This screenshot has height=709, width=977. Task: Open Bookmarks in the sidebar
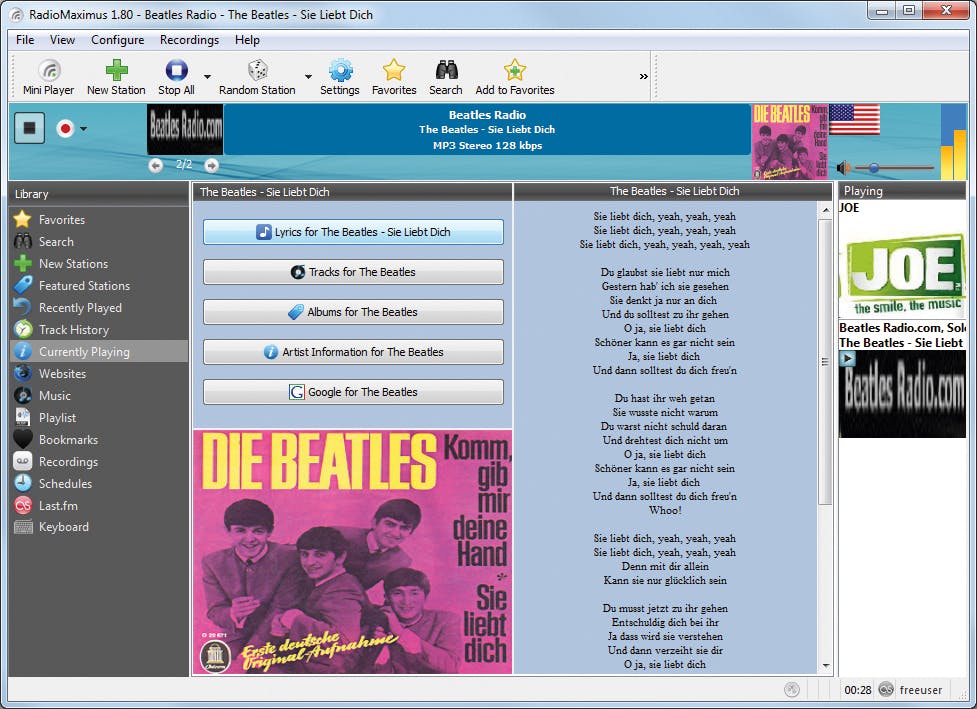point(98,440)
